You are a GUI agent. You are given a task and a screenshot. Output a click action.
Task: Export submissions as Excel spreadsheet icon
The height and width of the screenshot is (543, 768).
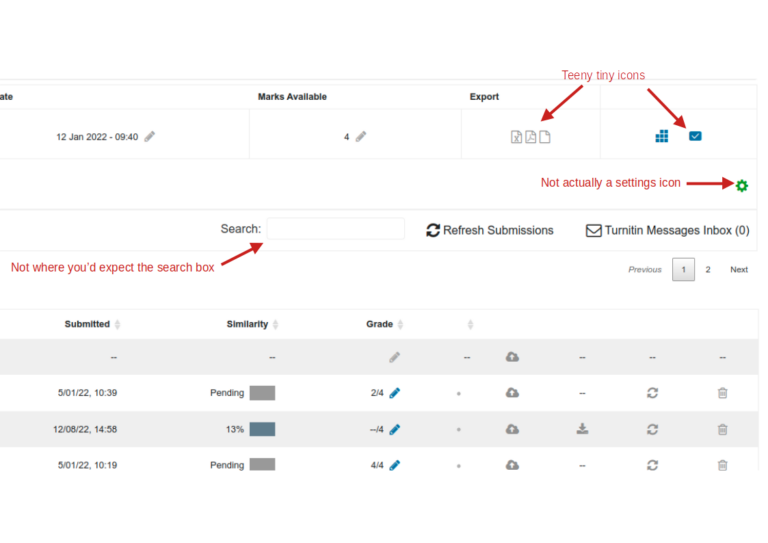[516, 137]
